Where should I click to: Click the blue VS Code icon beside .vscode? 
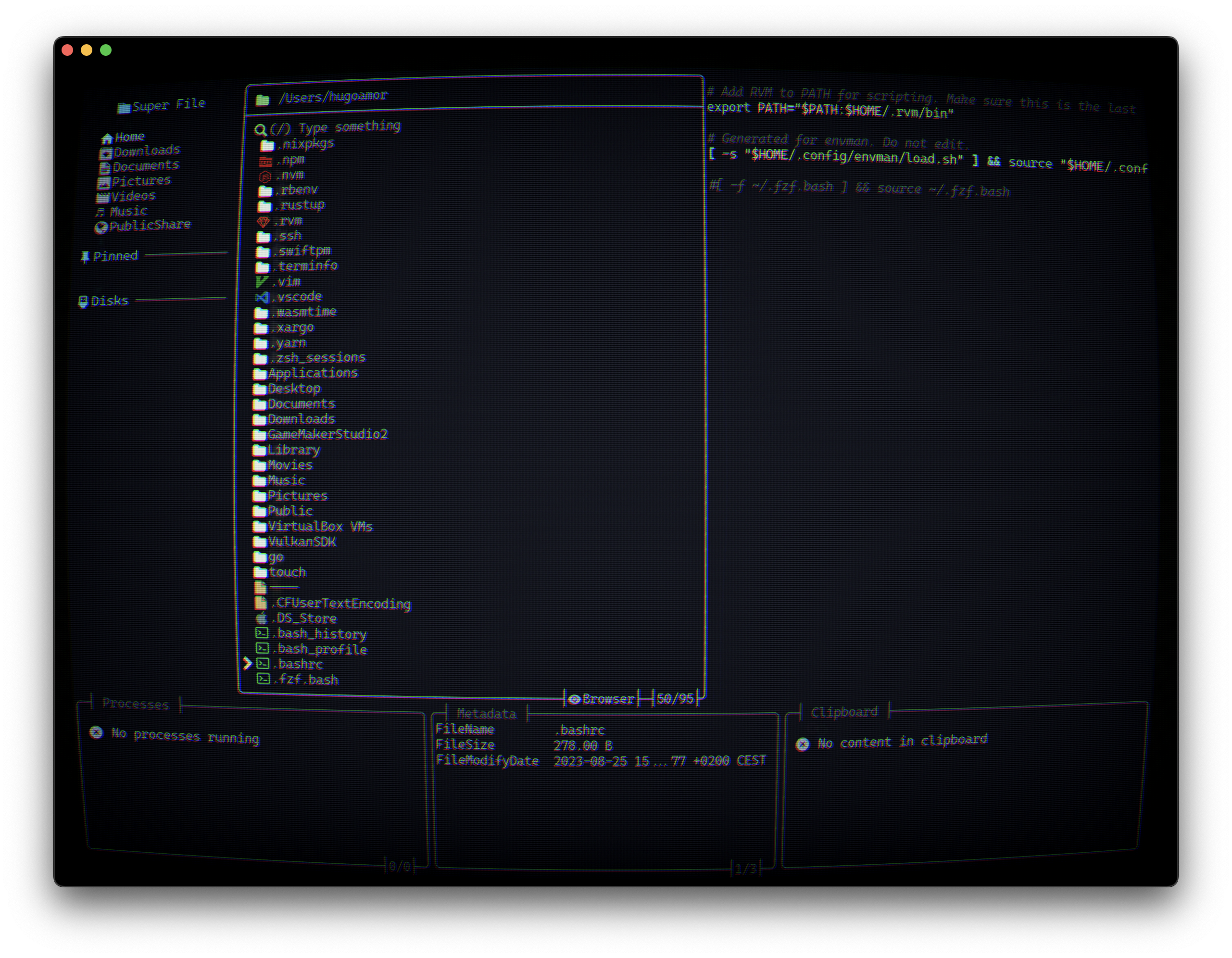pyautogui.click(x=262, y=297)
